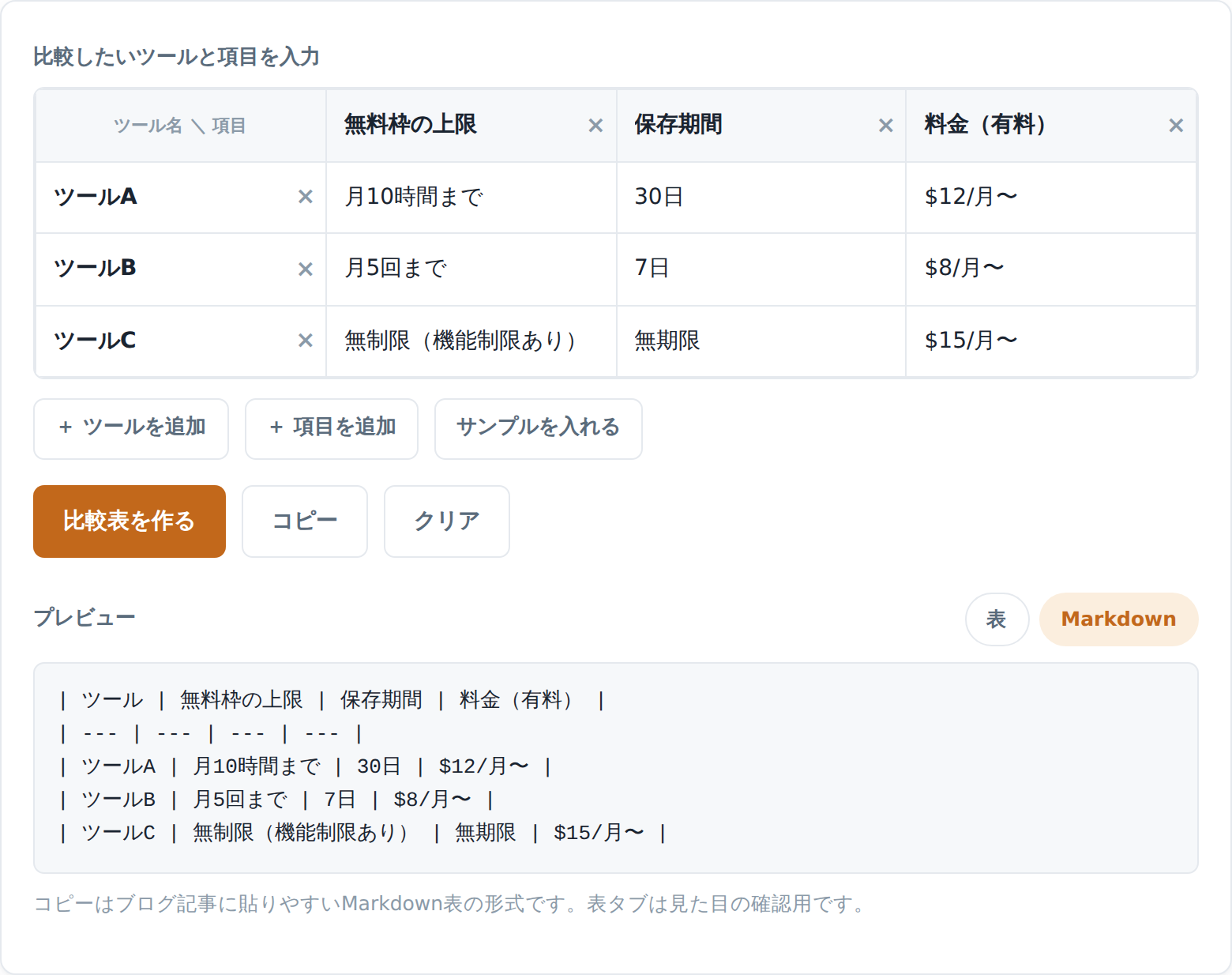This screenshot has width=1232, height=975.
Task: Switch preview to Markdown tab
Action: click(1119, 619)
